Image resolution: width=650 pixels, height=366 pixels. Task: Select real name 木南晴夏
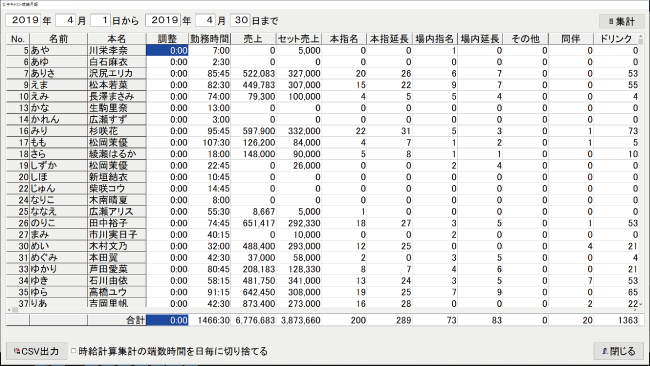116,200
